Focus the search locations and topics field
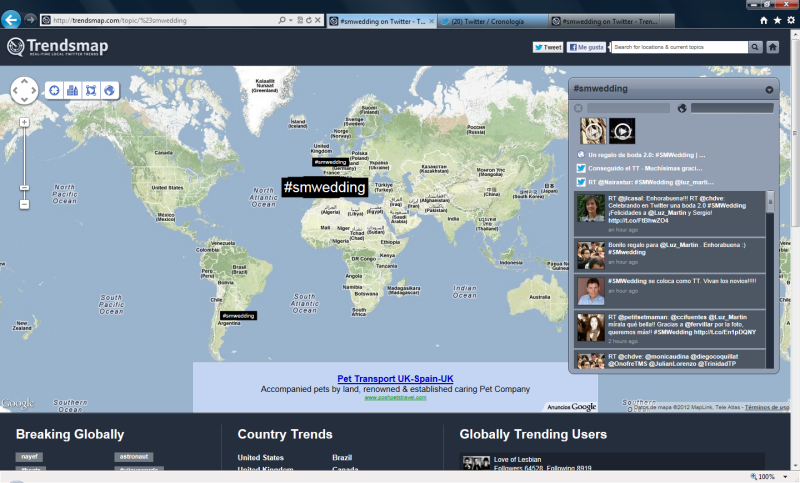Image resolution: width=800 pixels, height=483 pixels. tap(680, 47)
